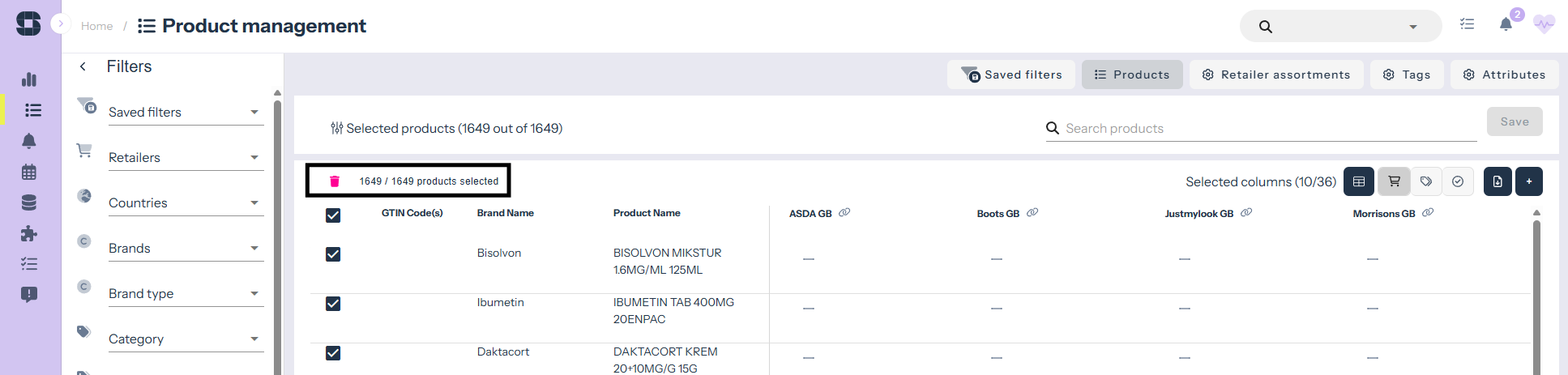Click the puzzle piece integrations icon
The height and width of the screenshot is (375, 1568).
[x=29, y=233]
